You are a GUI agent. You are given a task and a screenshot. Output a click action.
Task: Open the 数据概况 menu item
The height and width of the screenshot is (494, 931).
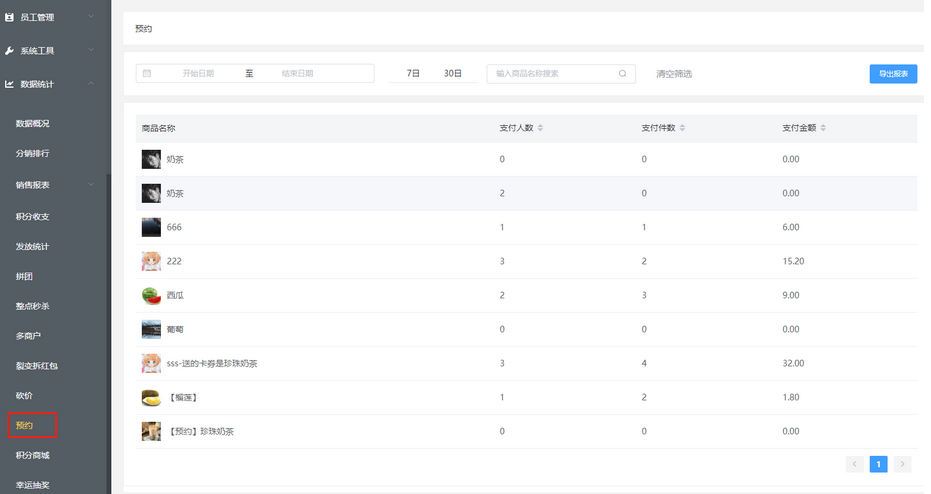[33, 123]
